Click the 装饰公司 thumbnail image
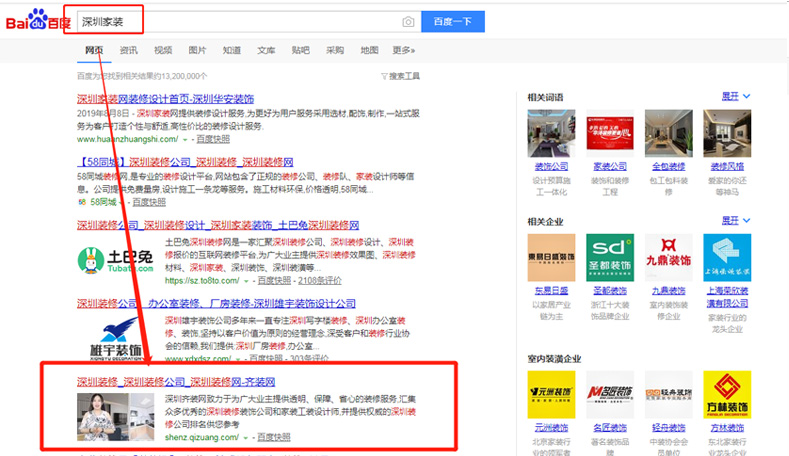789x456 pixels. pos(551,133)
